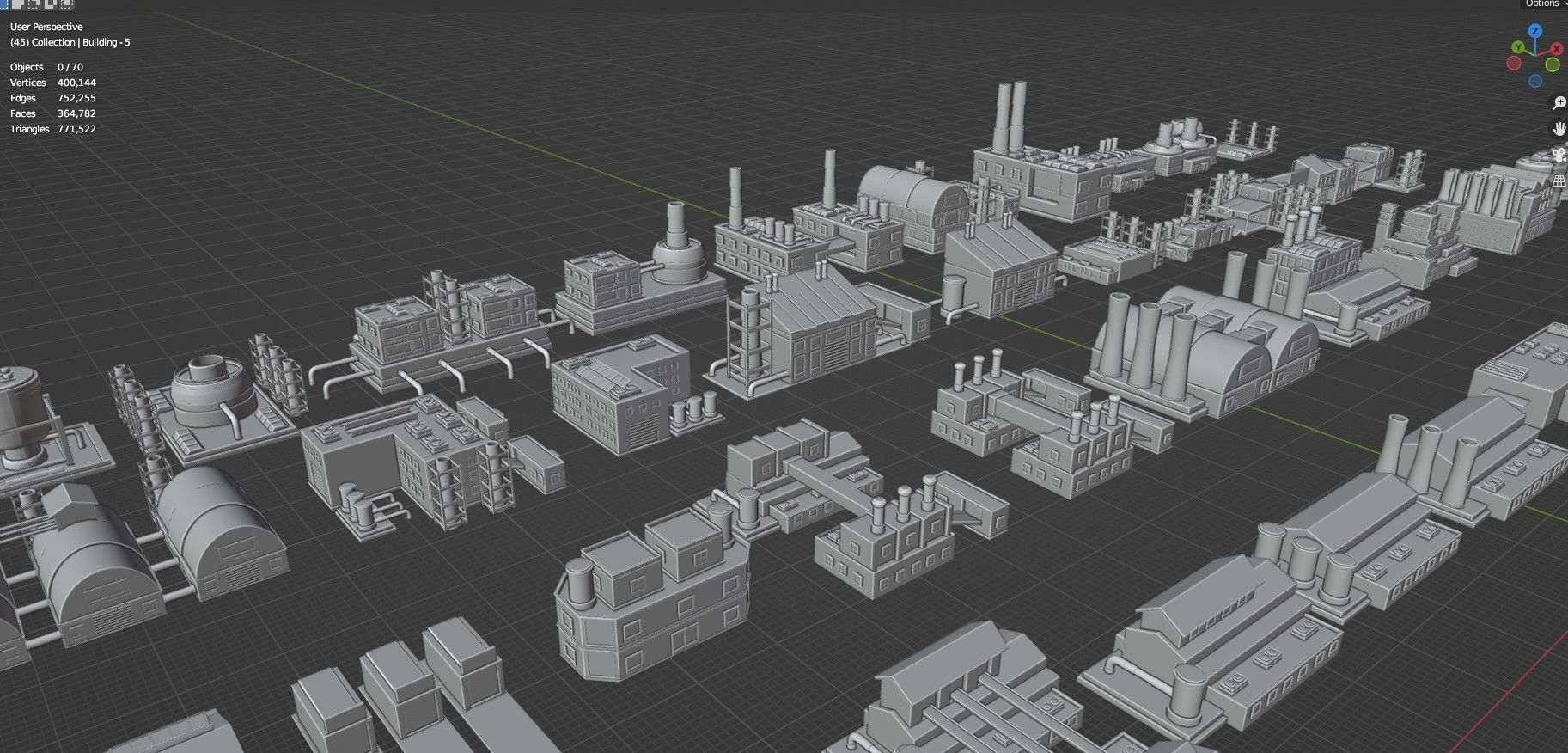
Task: Click the hand icon to pan the view
Action: [x=1559, y=129]
